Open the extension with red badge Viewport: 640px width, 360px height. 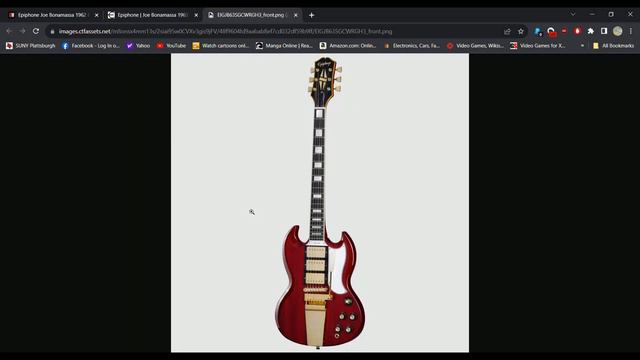coord(551,31)
